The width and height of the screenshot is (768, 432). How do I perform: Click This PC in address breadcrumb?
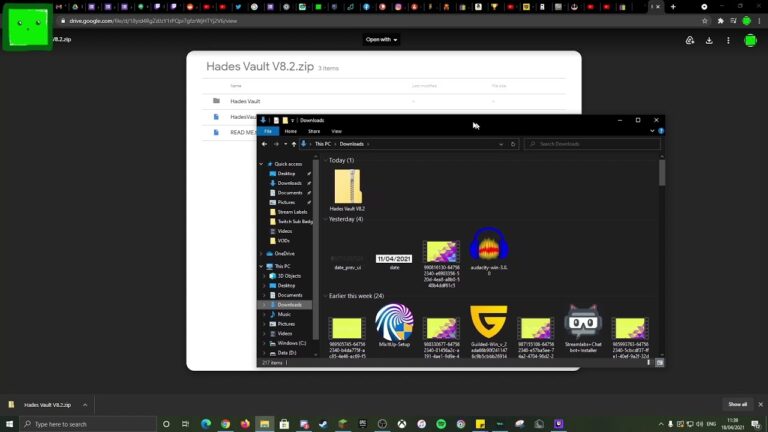pyautogui.click(x=323, y=144)
